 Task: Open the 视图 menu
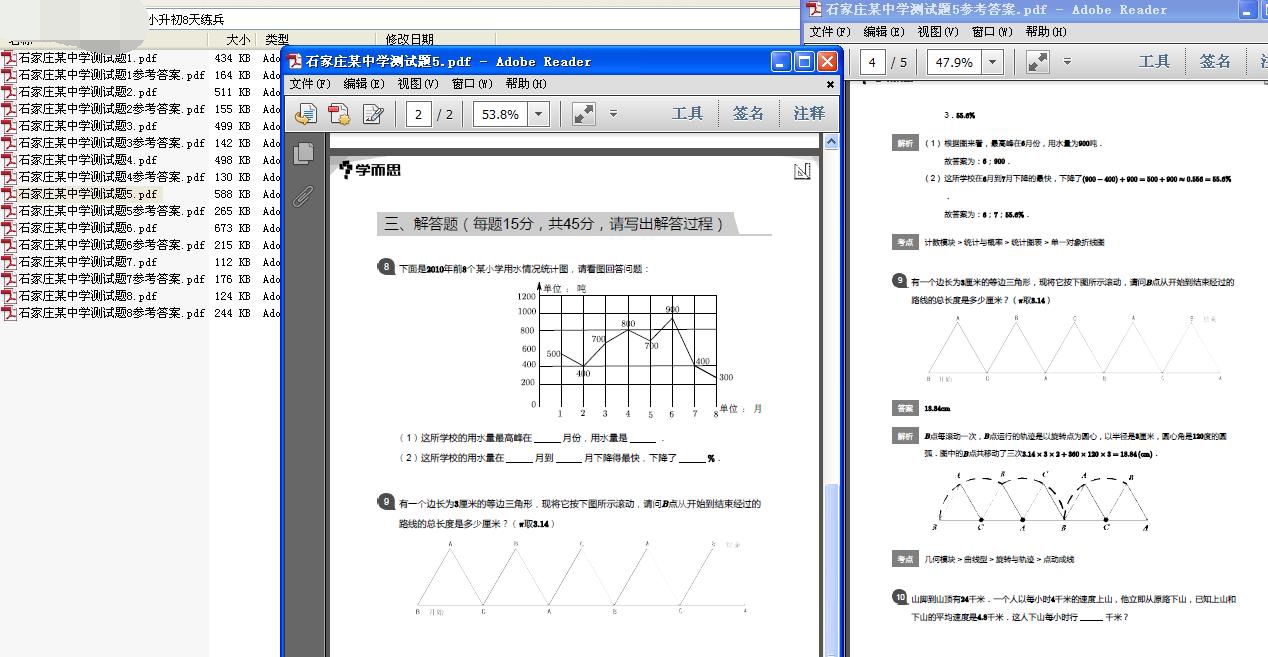(420, 85)
